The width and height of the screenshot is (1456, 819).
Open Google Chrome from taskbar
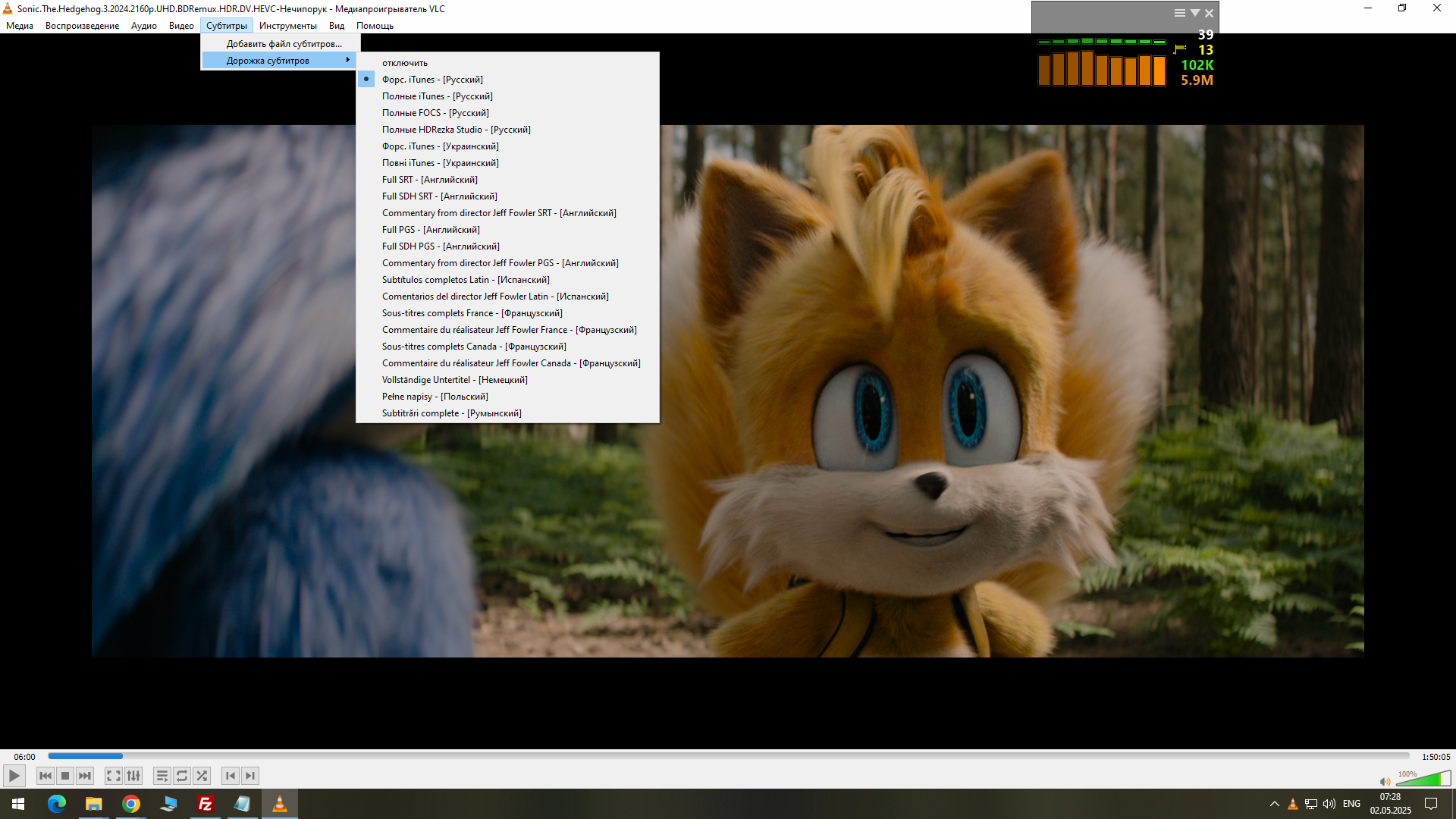pyautogui.click(x=131, y=804)
